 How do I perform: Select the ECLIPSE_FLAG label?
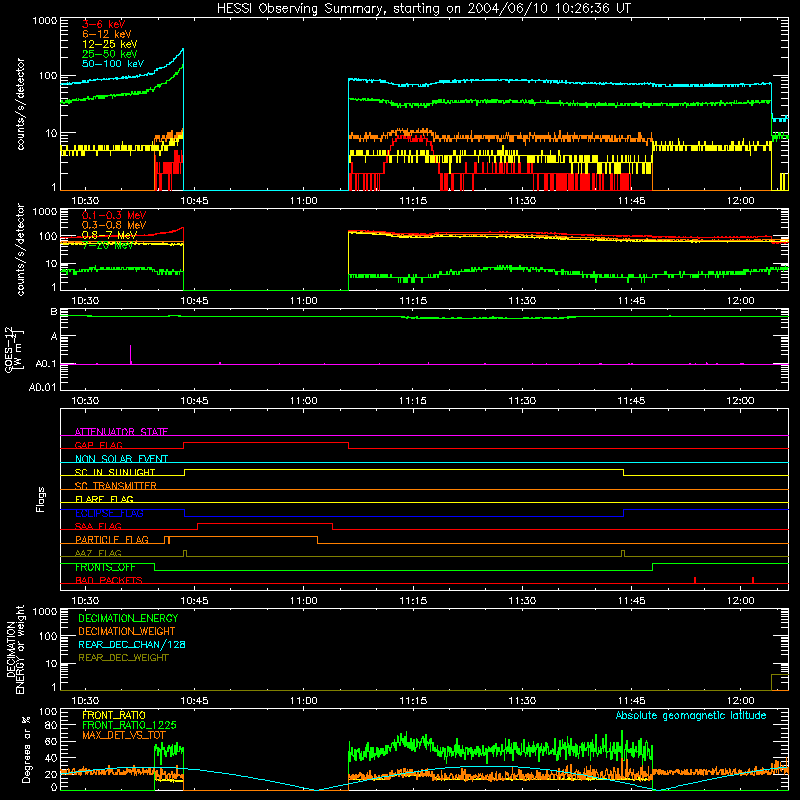(x=109, y=513)
